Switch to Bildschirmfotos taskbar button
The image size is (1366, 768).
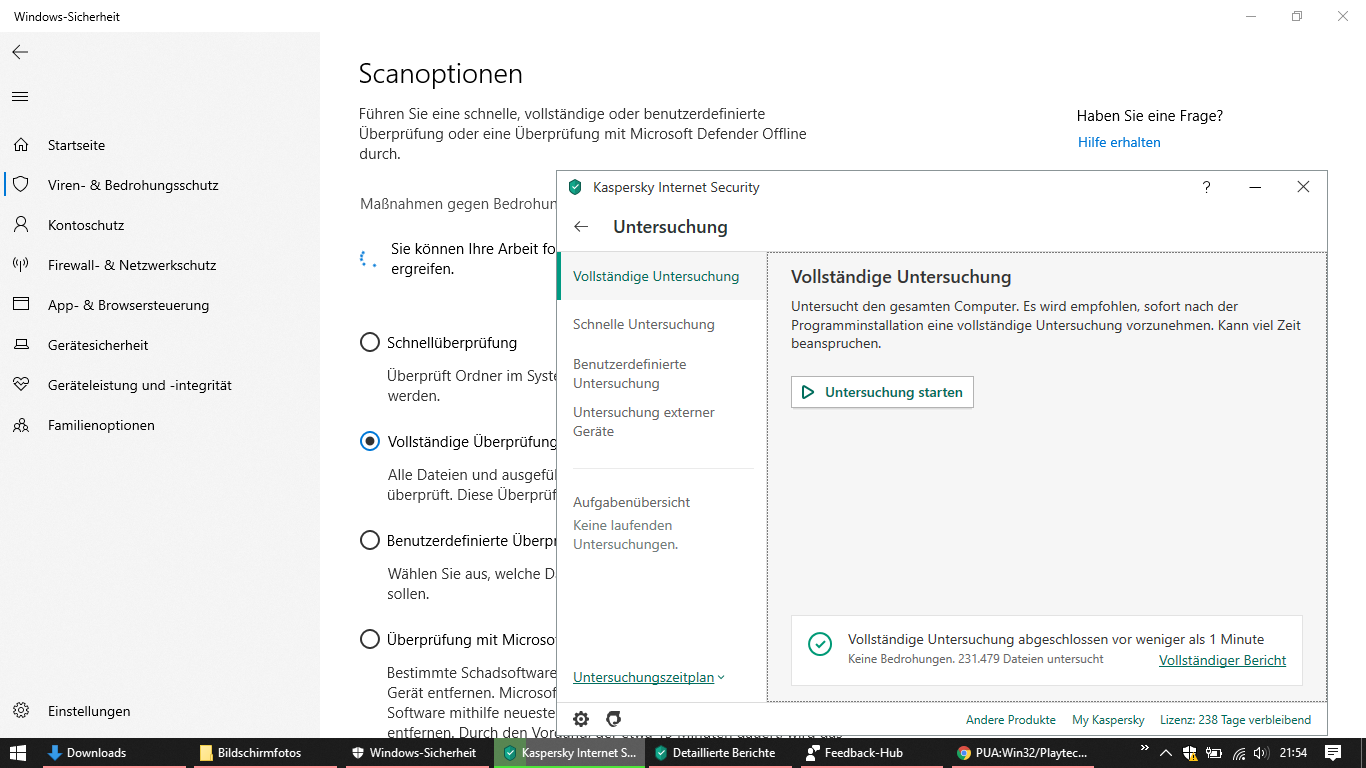(265, 753)
